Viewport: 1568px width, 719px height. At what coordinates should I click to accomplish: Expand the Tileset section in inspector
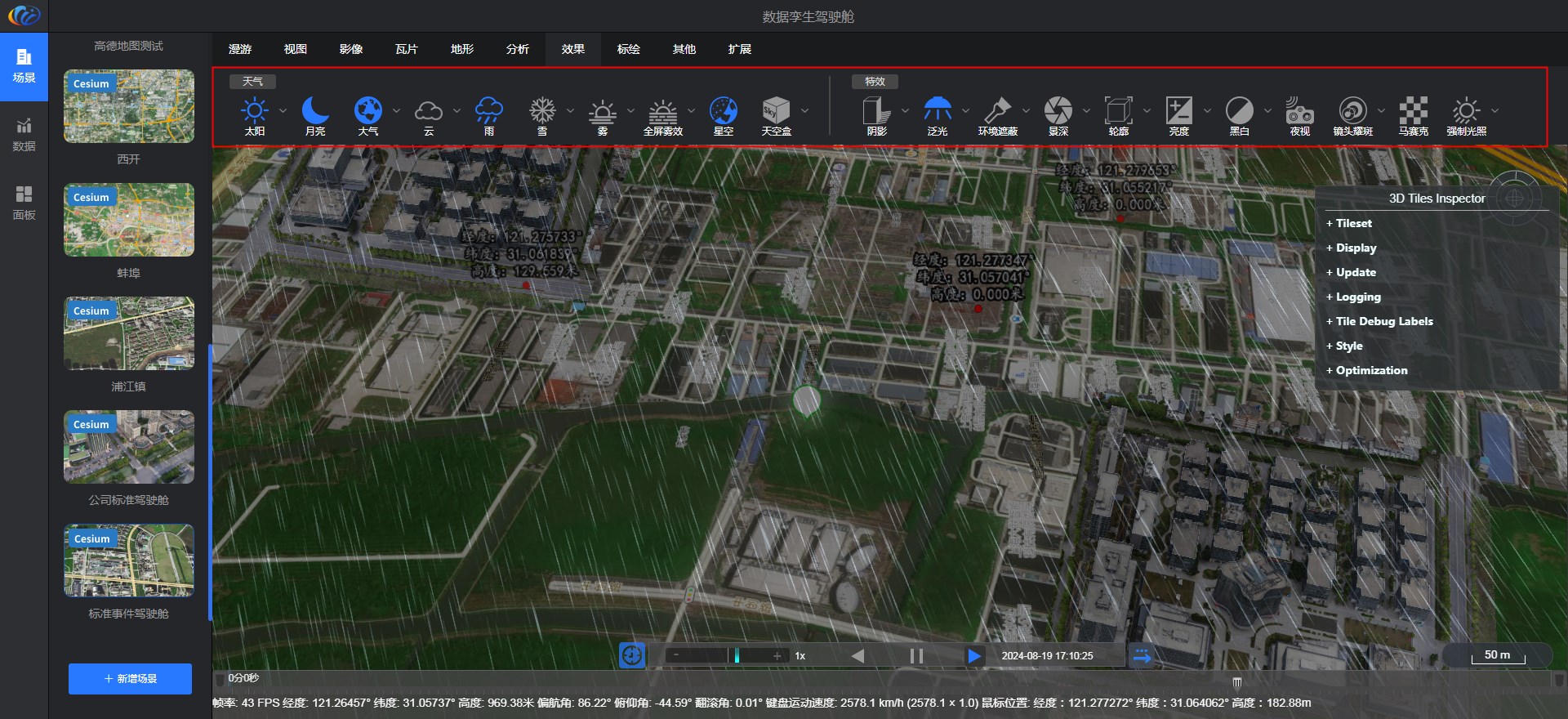click(x=1353, y=223)
